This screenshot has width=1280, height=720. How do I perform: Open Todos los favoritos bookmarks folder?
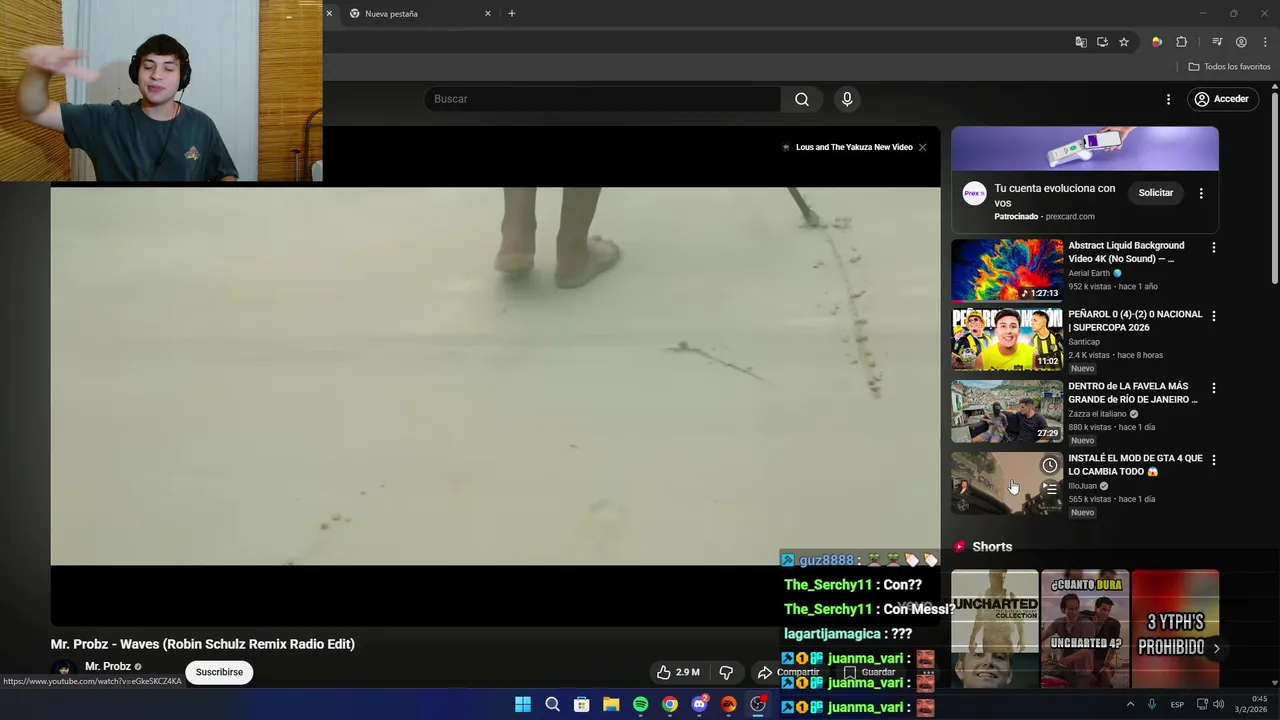click(1229, 67)
